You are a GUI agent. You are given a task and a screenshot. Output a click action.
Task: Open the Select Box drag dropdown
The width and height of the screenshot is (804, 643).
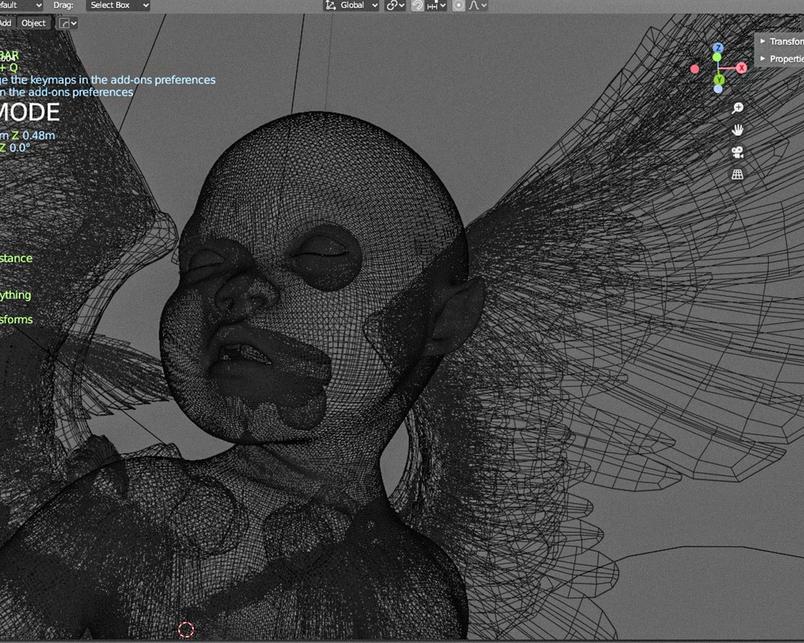[118, 5]
